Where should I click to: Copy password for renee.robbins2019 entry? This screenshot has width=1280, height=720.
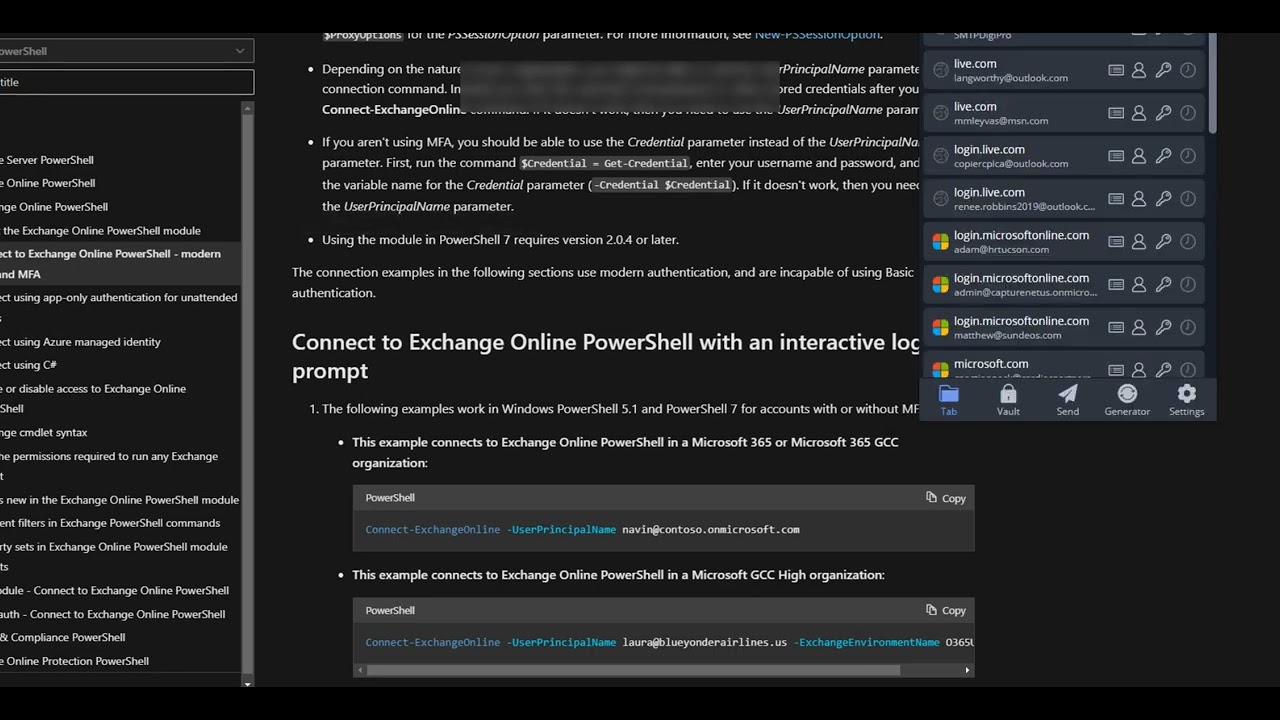point(1163,199)
